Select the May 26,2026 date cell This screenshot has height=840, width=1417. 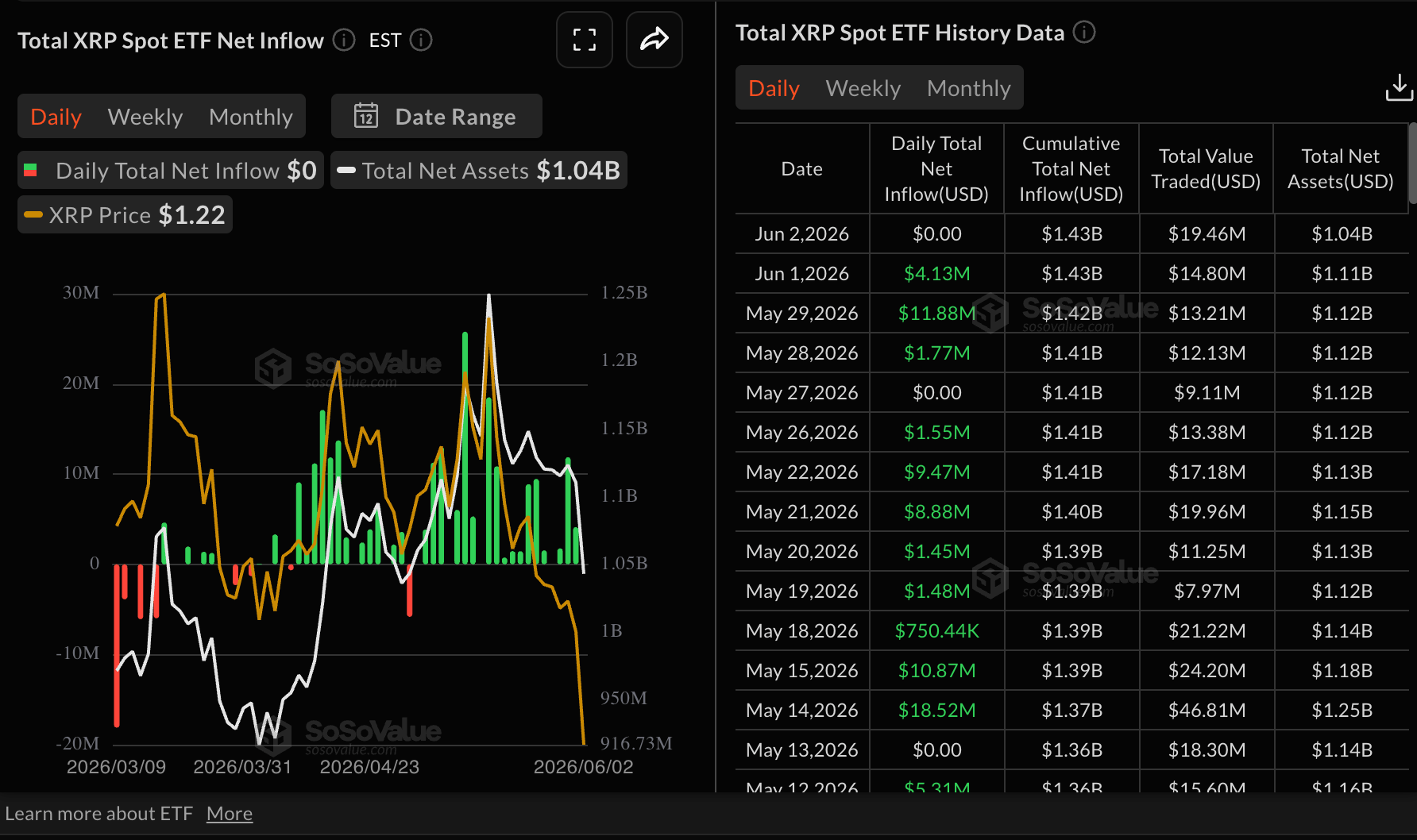click(802, 432)
